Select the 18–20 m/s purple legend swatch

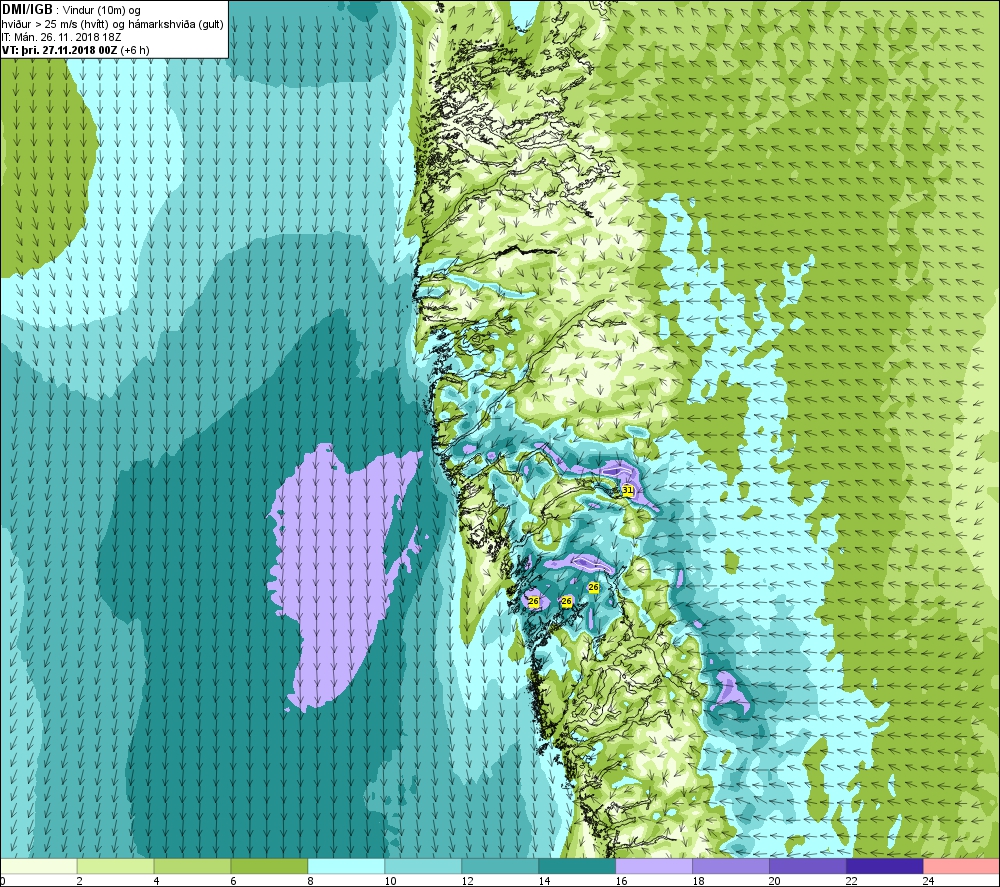[731, 866]
